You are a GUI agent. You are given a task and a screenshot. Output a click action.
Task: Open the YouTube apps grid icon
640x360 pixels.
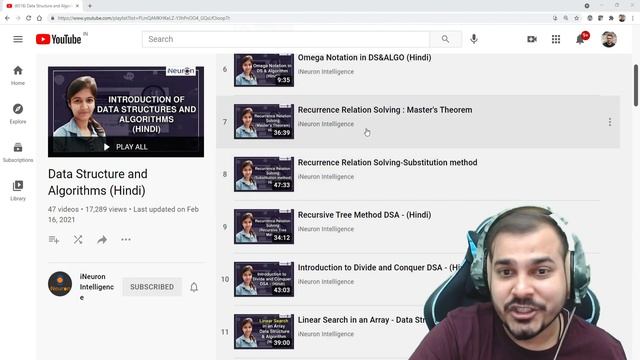[x=556, y=39]
